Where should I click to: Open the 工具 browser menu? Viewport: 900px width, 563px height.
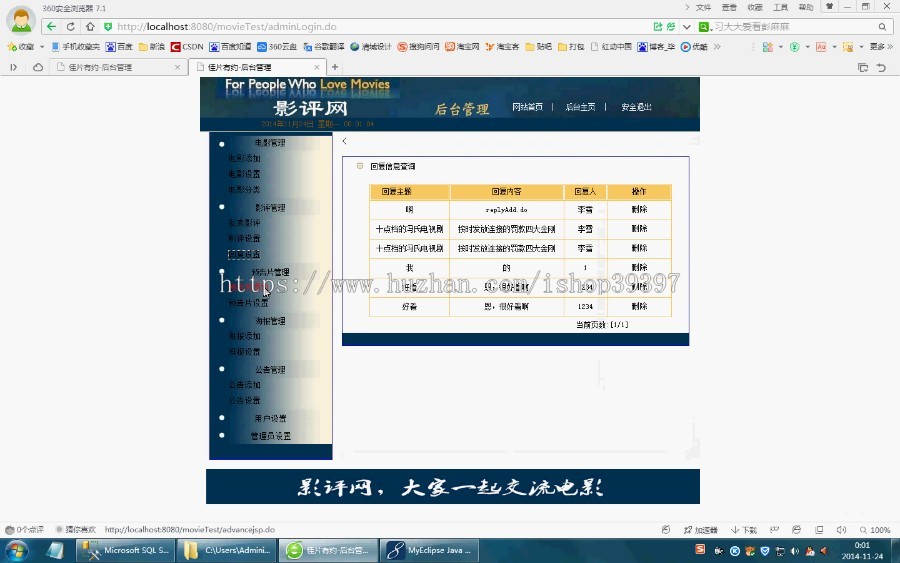(x=780, y=7)
